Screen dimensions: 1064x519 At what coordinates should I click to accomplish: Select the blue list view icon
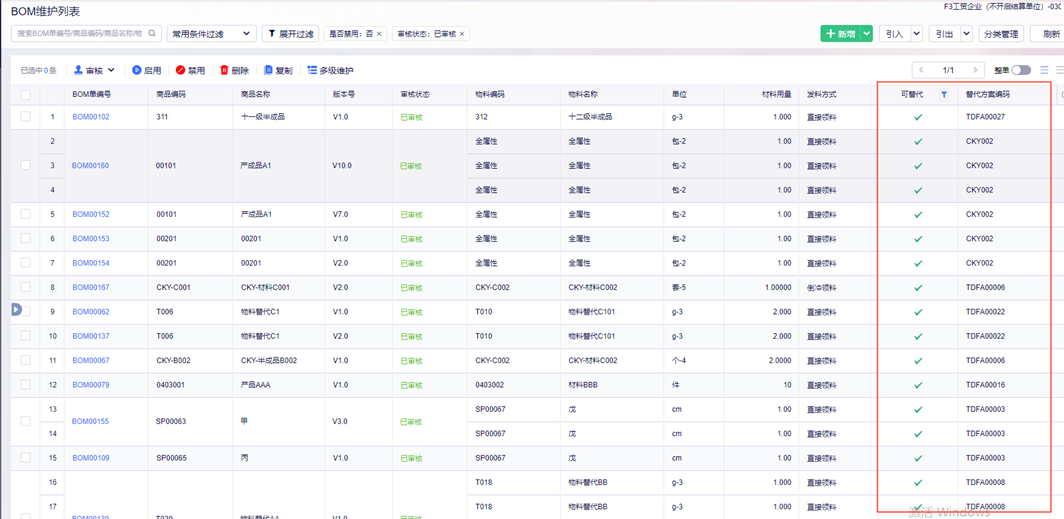1044,70
